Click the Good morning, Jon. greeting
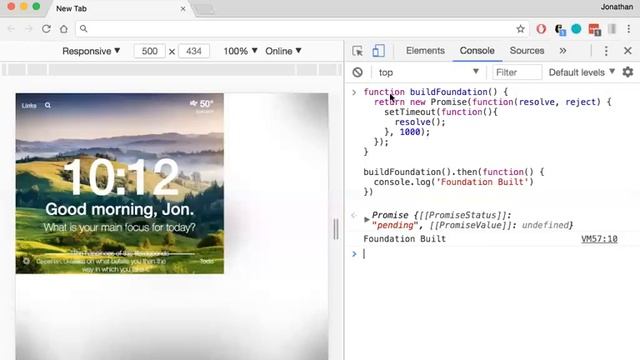This screenshot has width=640, height=360. tap(120, 209)
